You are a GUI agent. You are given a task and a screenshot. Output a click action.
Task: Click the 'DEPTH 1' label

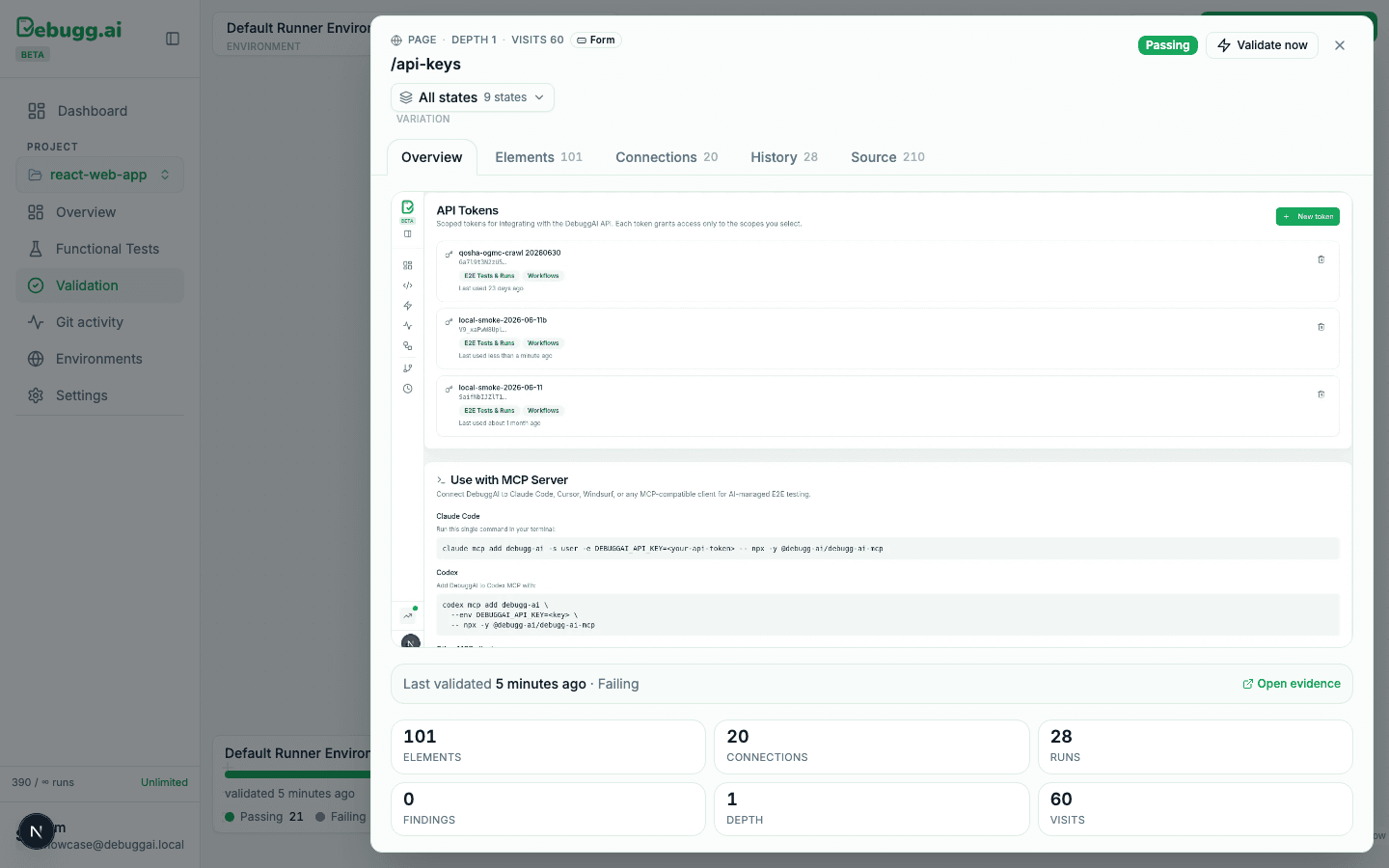(474, 40)
